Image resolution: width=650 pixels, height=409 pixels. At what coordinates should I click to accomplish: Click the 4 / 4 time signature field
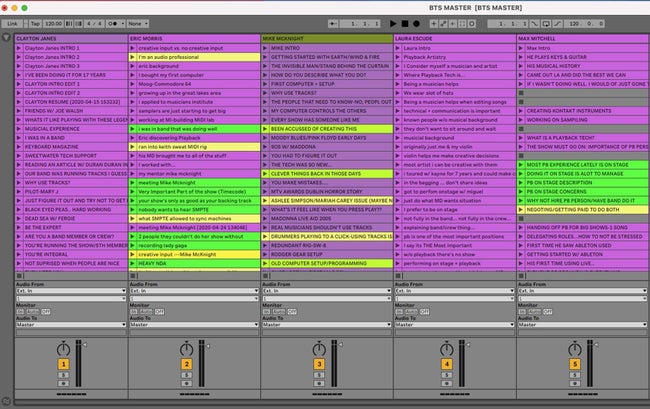point(94,24)
